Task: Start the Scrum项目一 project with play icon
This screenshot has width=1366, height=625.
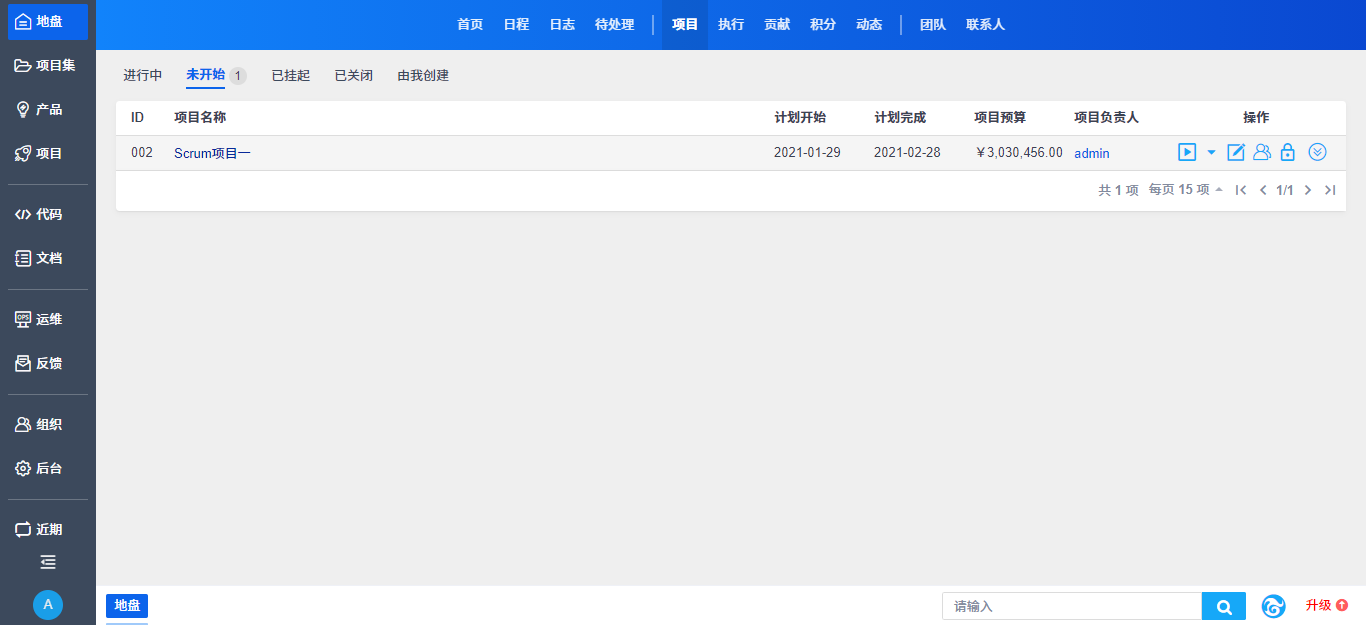Action: [x=1187, y=153]
